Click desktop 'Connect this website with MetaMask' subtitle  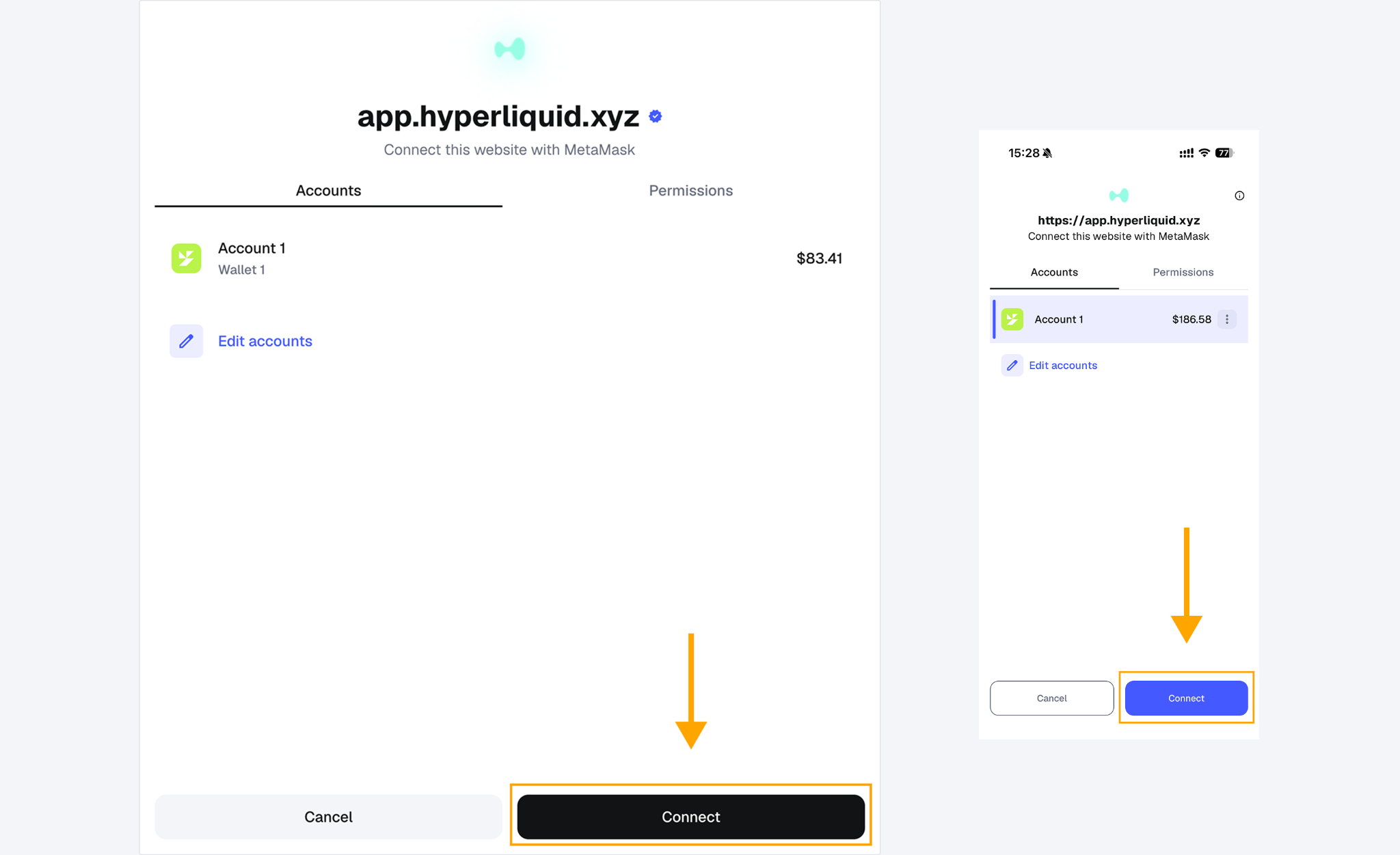[x=509, y=150]
